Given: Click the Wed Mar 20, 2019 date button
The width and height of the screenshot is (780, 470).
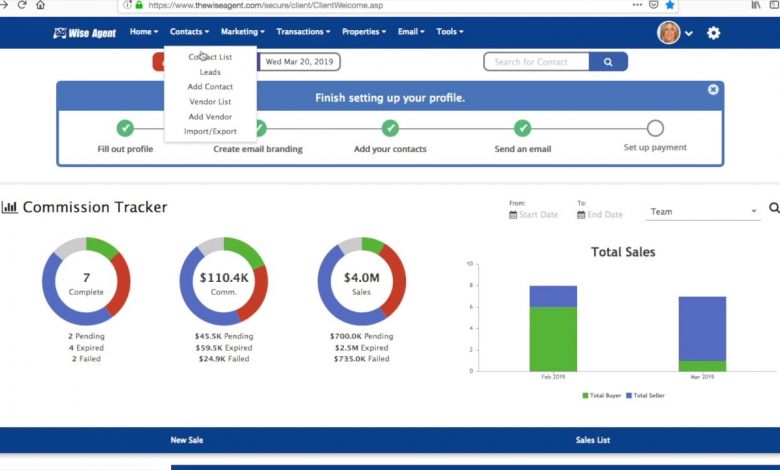Looking at the screenshot, I should pos(299,62).
